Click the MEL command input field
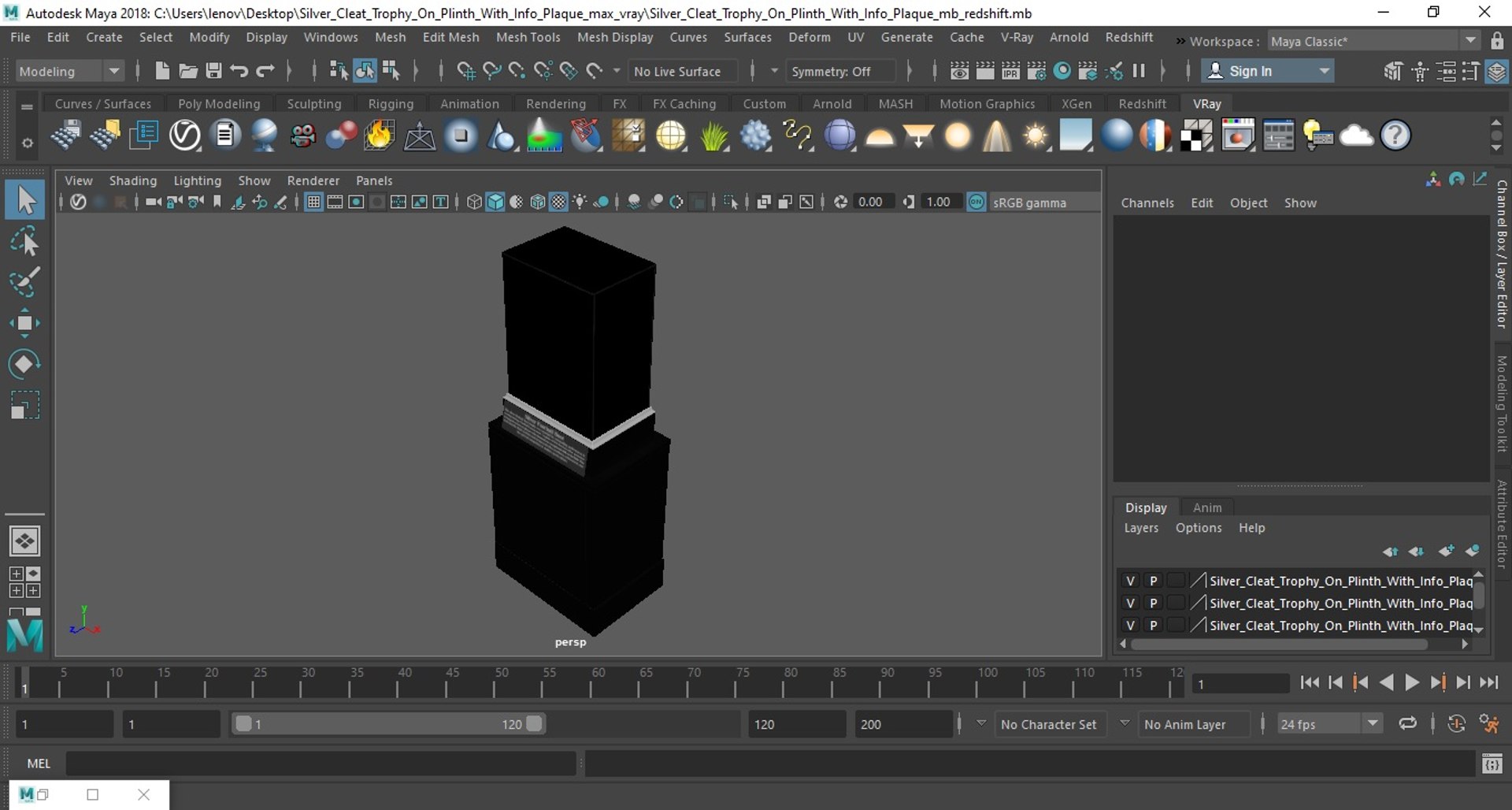Screen dimensions: 1512x810 tap(321, 763)
